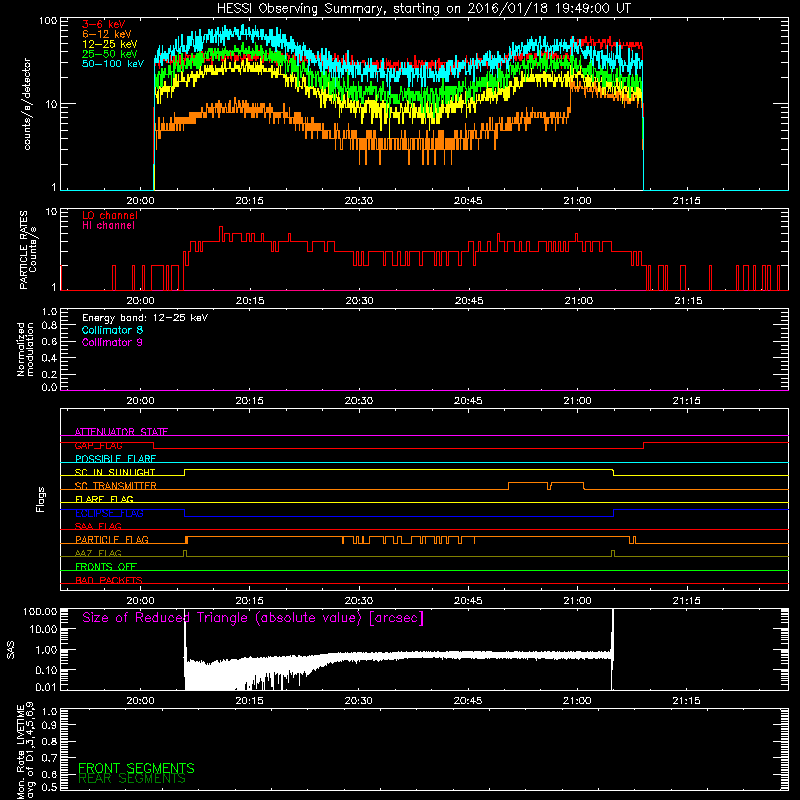Click the REAR SEGMENTS legend entry
This screenshot has height=800, width=800.
(132, 779)
